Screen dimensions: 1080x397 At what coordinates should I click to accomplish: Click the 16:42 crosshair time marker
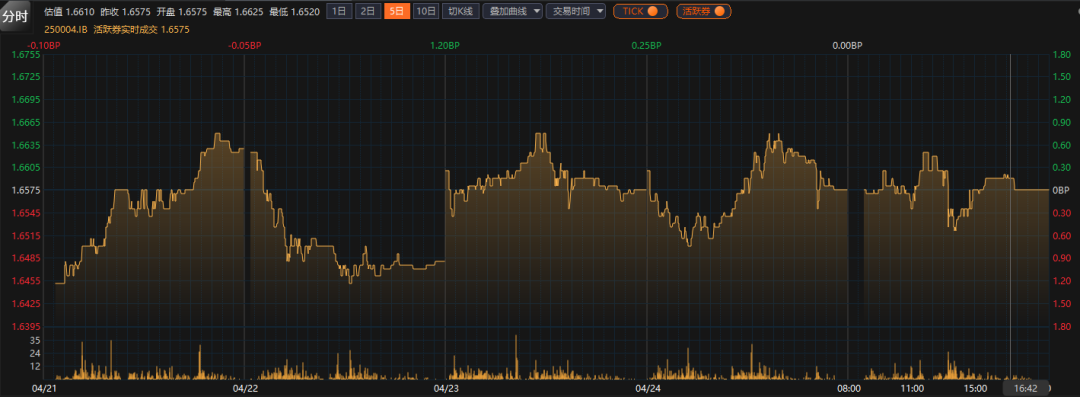point(1026,389)
